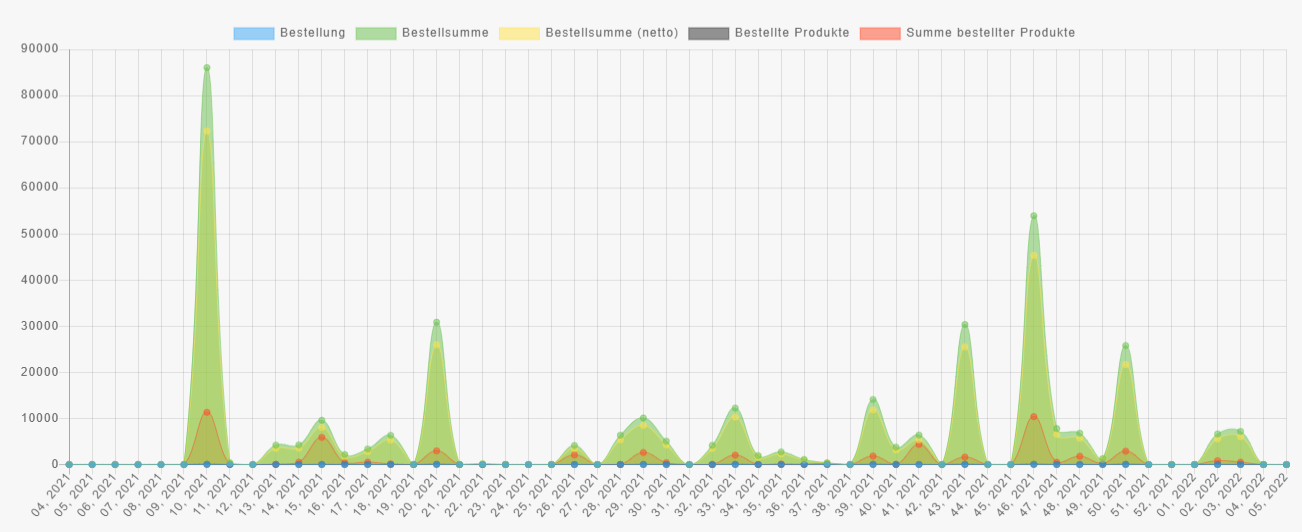Click the green peak point at week 43, 2021
This screenshot has width=1302, height=532.
[965, 325]
